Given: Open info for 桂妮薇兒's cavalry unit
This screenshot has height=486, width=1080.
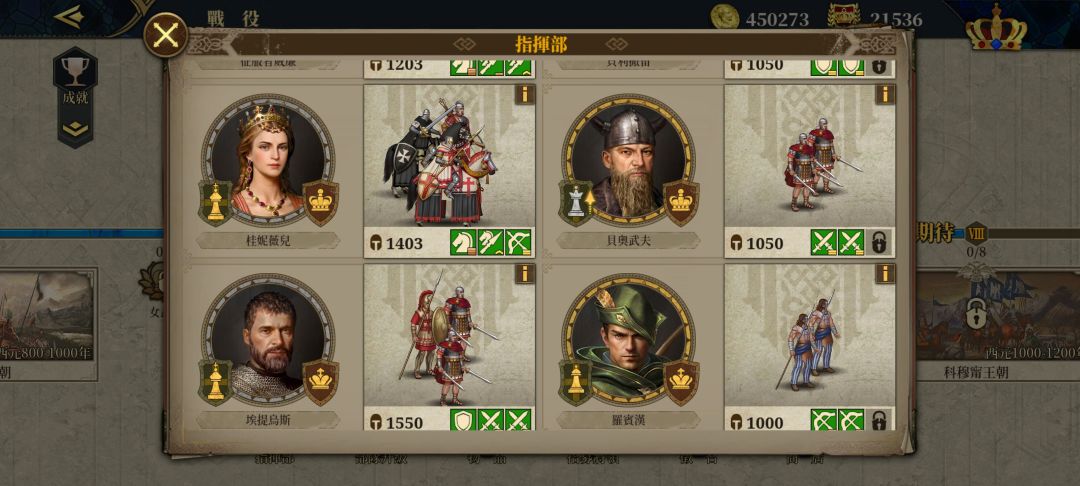Looking at the screenshot, I should (x=524, y=94).
